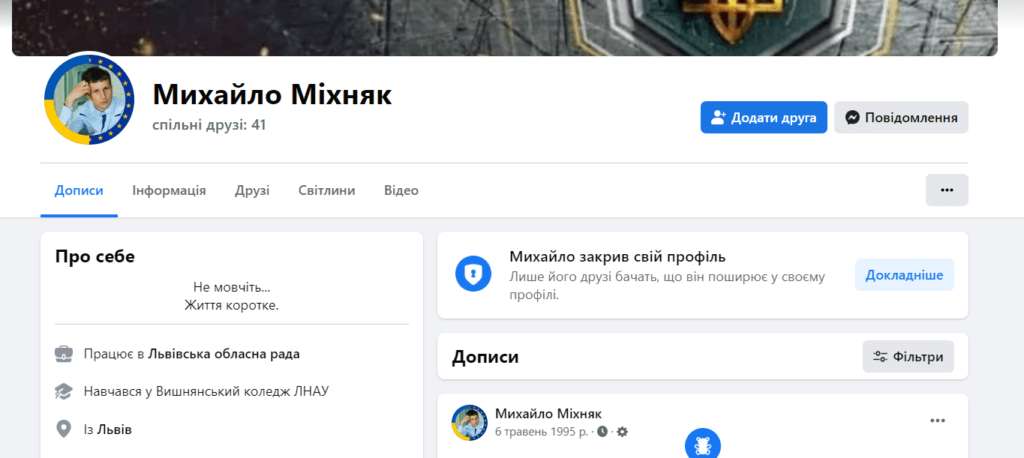Click the post author's small avatar
1024x458 pixels.
[470, 423]
